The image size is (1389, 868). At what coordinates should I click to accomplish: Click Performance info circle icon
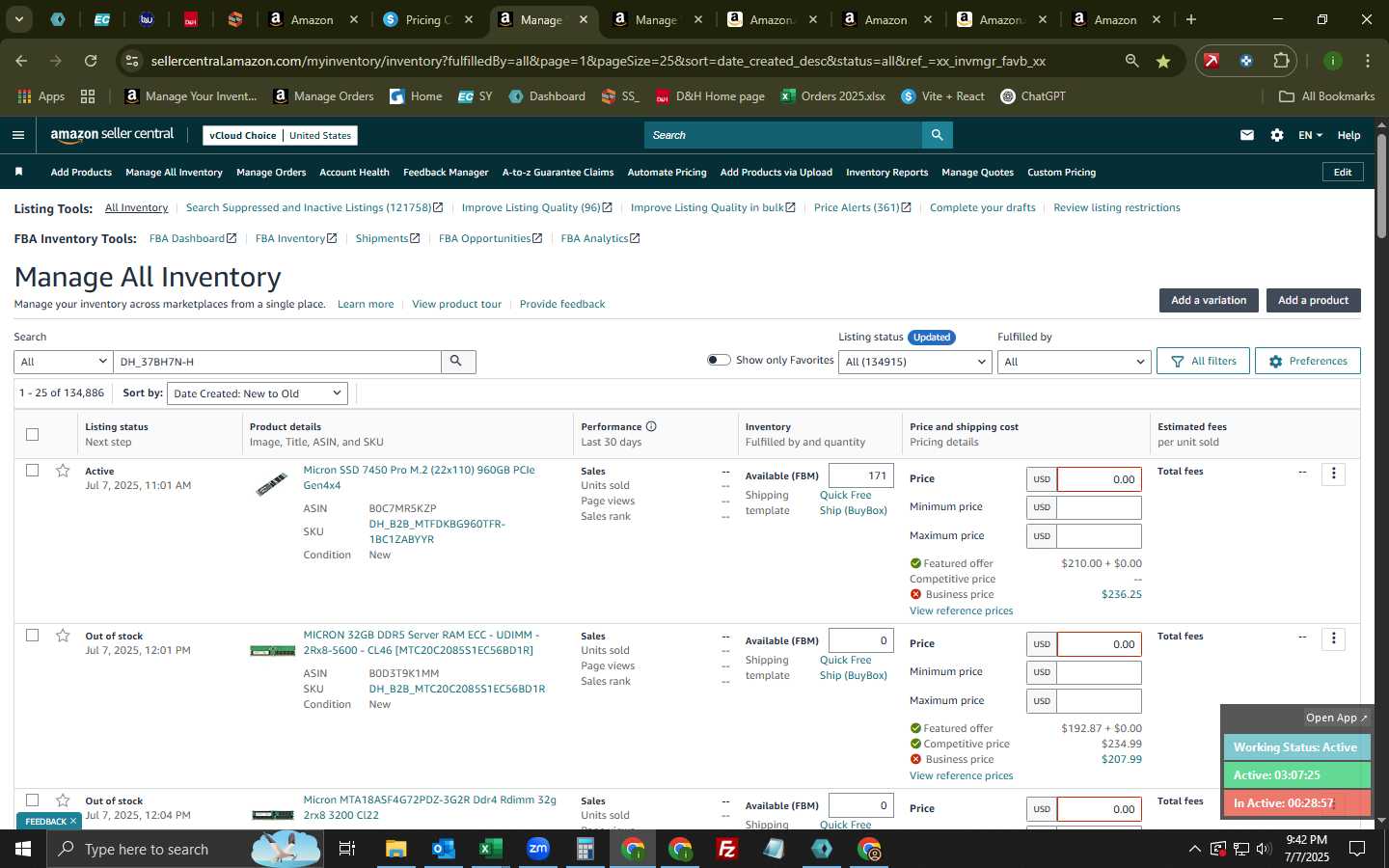click(651, 426)
